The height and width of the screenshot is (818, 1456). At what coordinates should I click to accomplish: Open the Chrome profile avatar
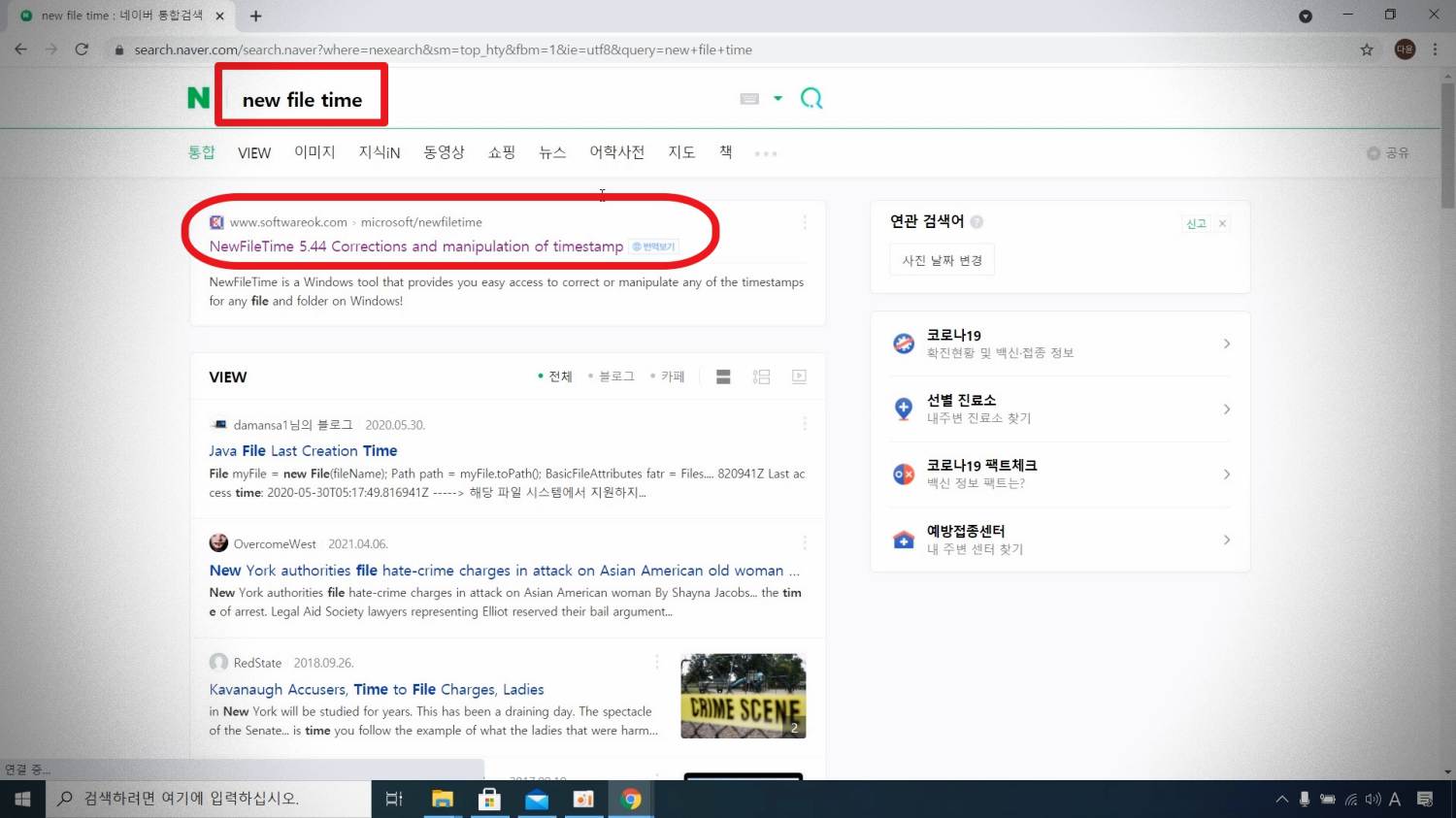click(1405, 49)
